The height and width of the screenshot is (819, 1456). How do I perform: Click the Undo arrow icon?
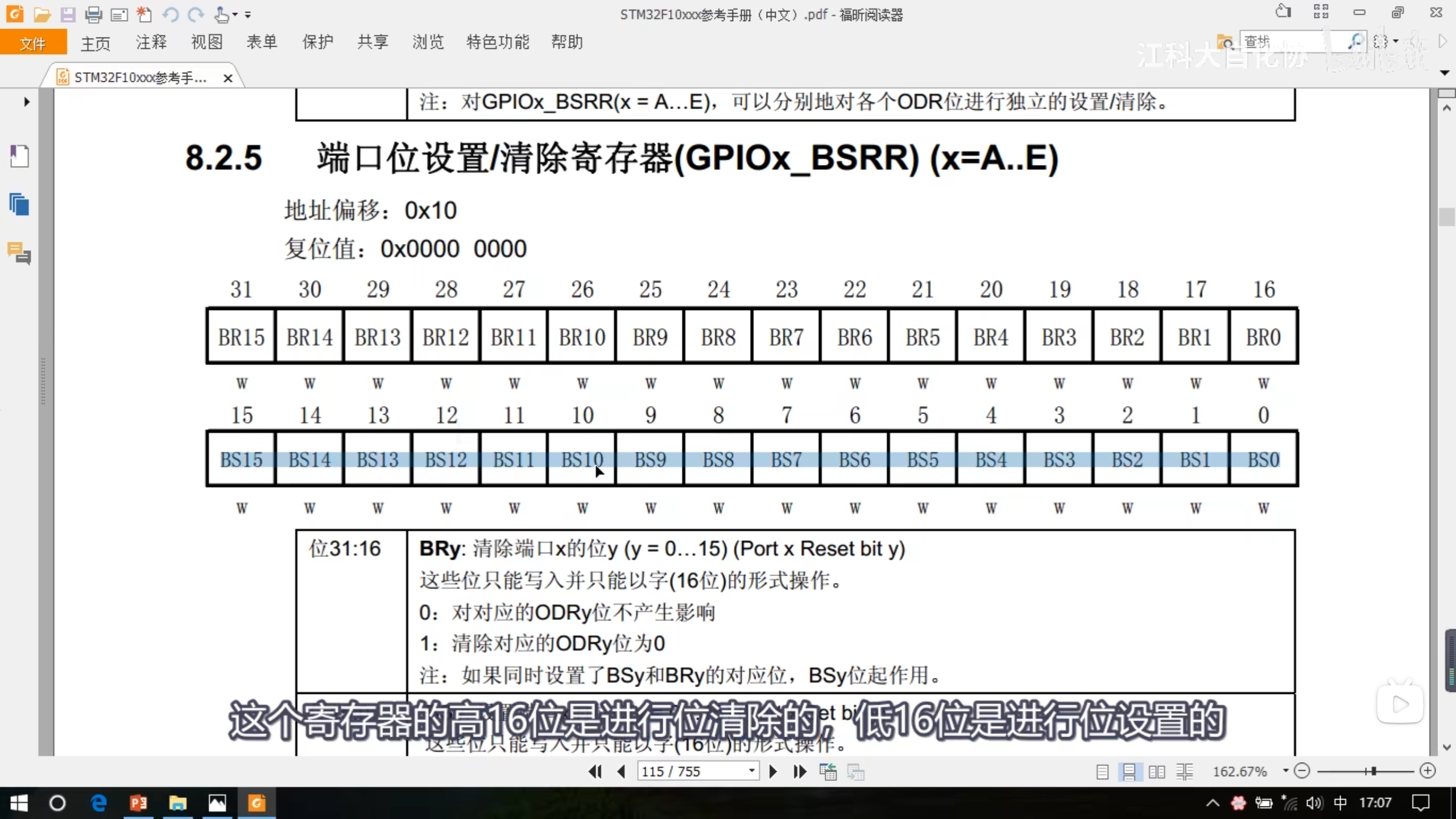(170, 14)
